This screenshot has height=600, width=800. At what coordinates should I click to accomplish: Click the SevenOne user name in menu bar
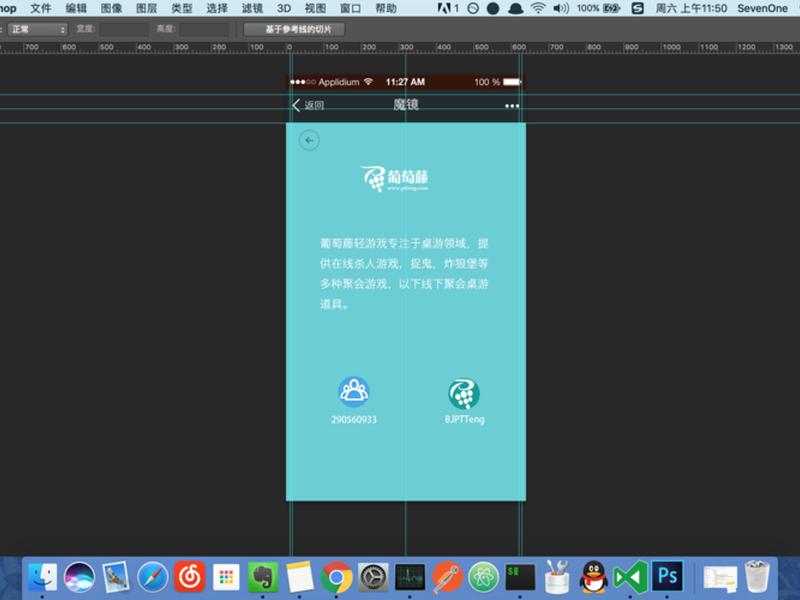click(762, 8)
